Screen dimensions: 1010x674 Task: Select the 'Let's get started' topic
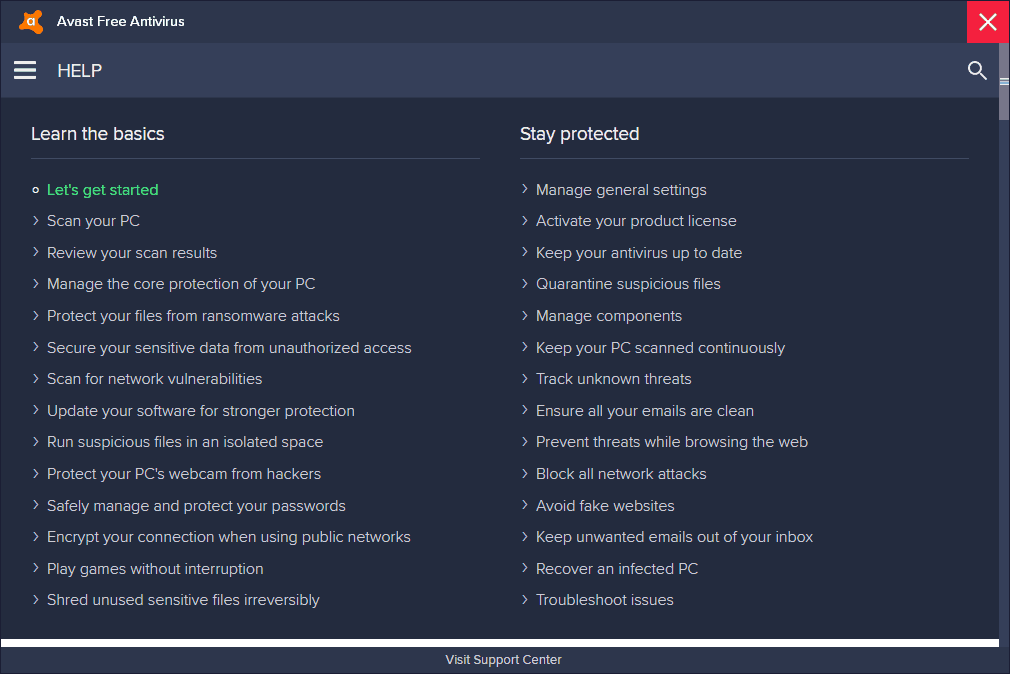point(102,189)
